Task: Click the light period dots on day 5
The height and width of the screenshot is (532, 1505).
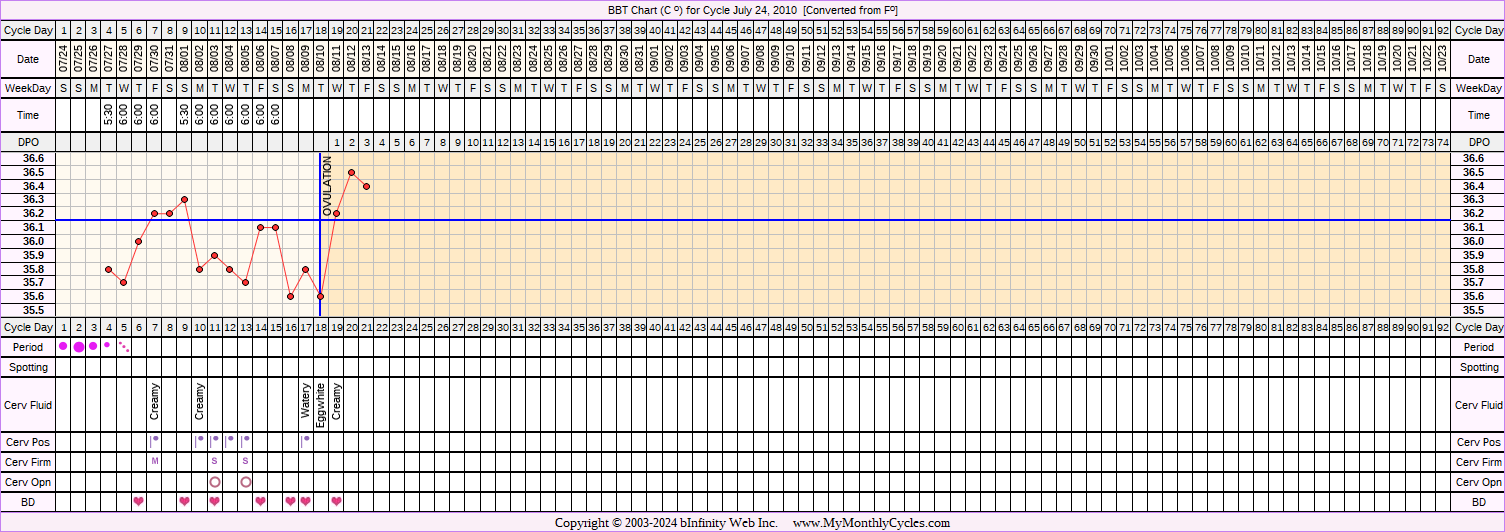Action: (x=124, y=347)
